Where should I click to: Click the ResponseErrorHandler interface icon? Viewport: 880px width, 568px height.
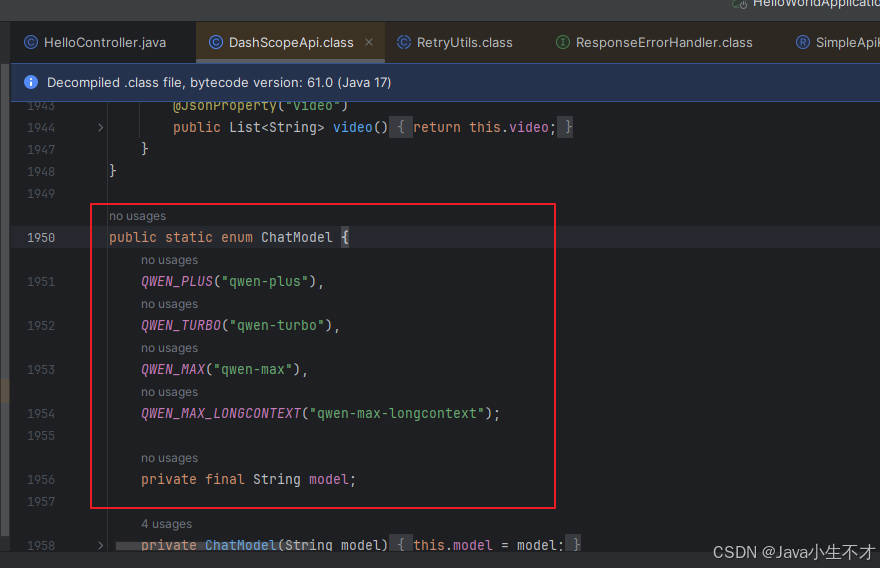click(x=562, y=42)
